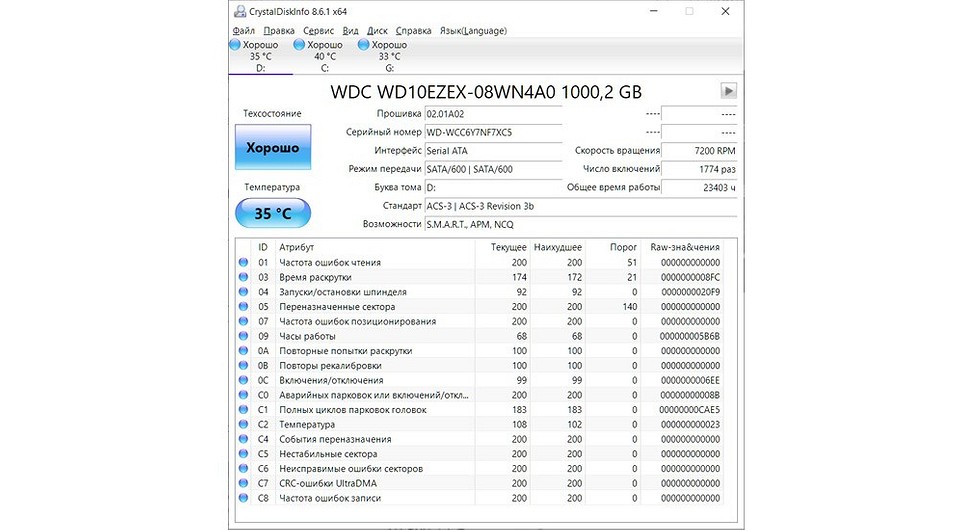Select disk G: status indicator at 33 °C

[363, 45]
